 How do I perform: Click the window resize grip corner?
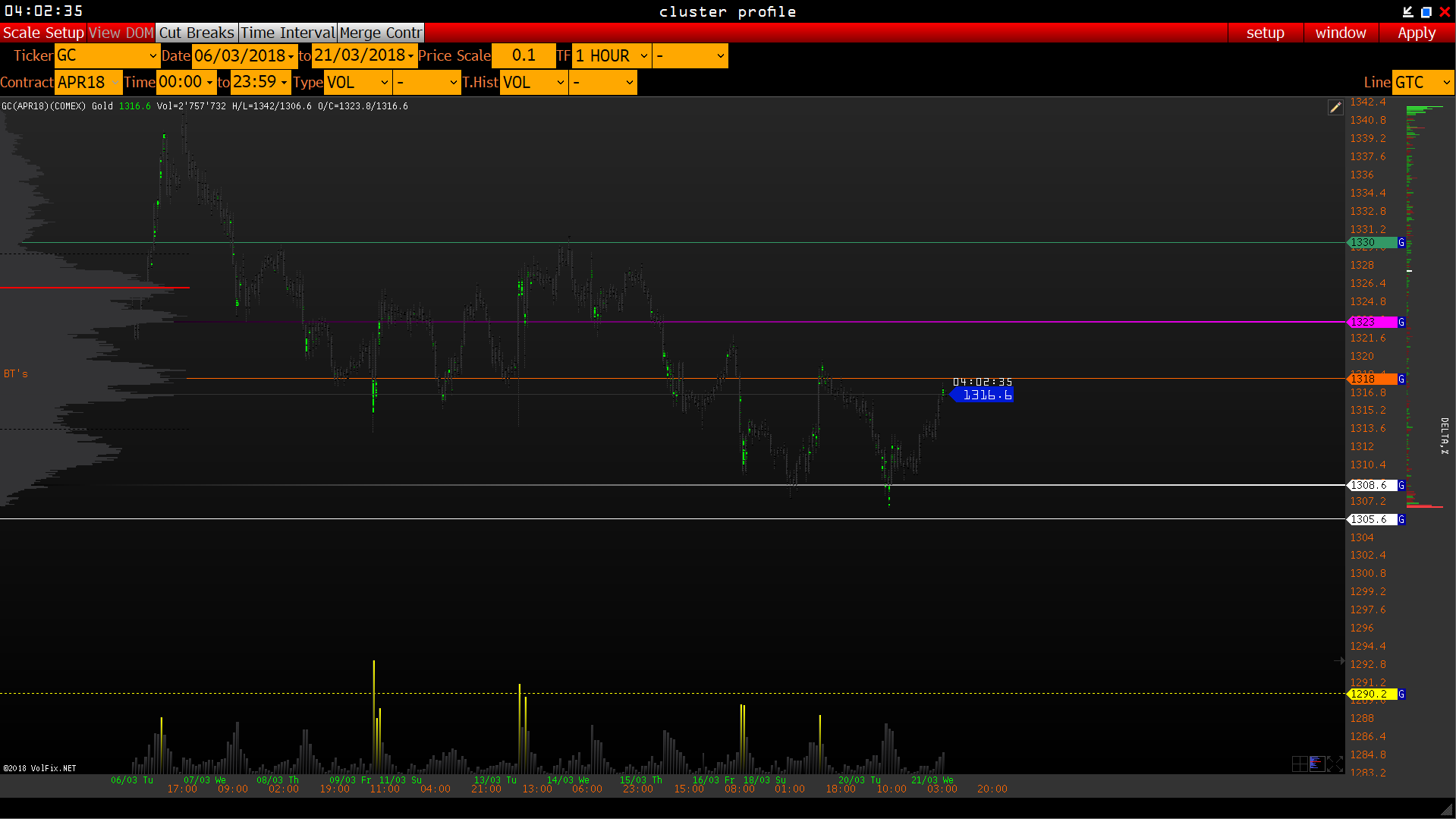pos(1446,810)
